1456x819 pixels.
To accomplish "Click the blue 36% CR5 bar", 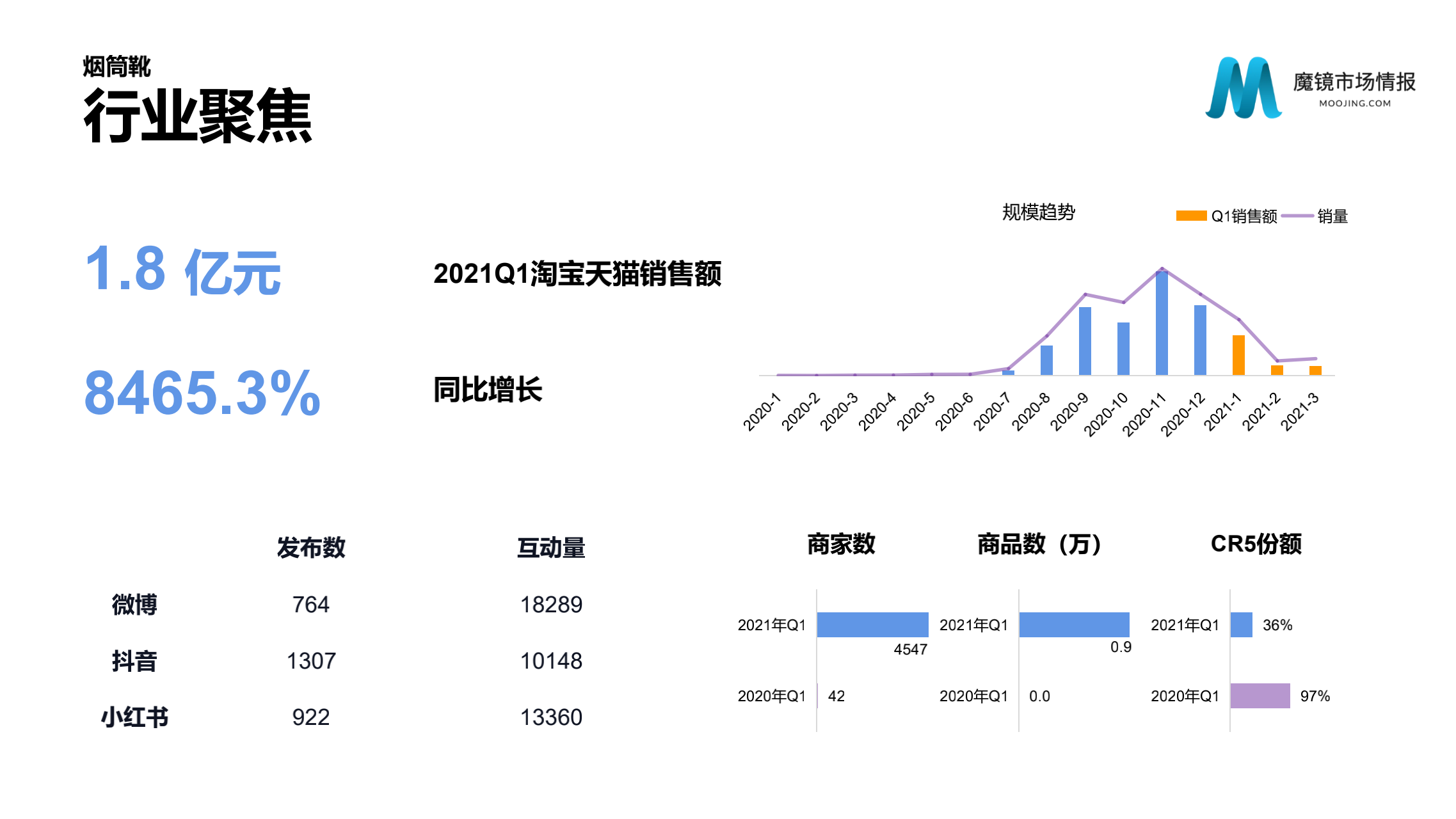I will coord(1241,624).
